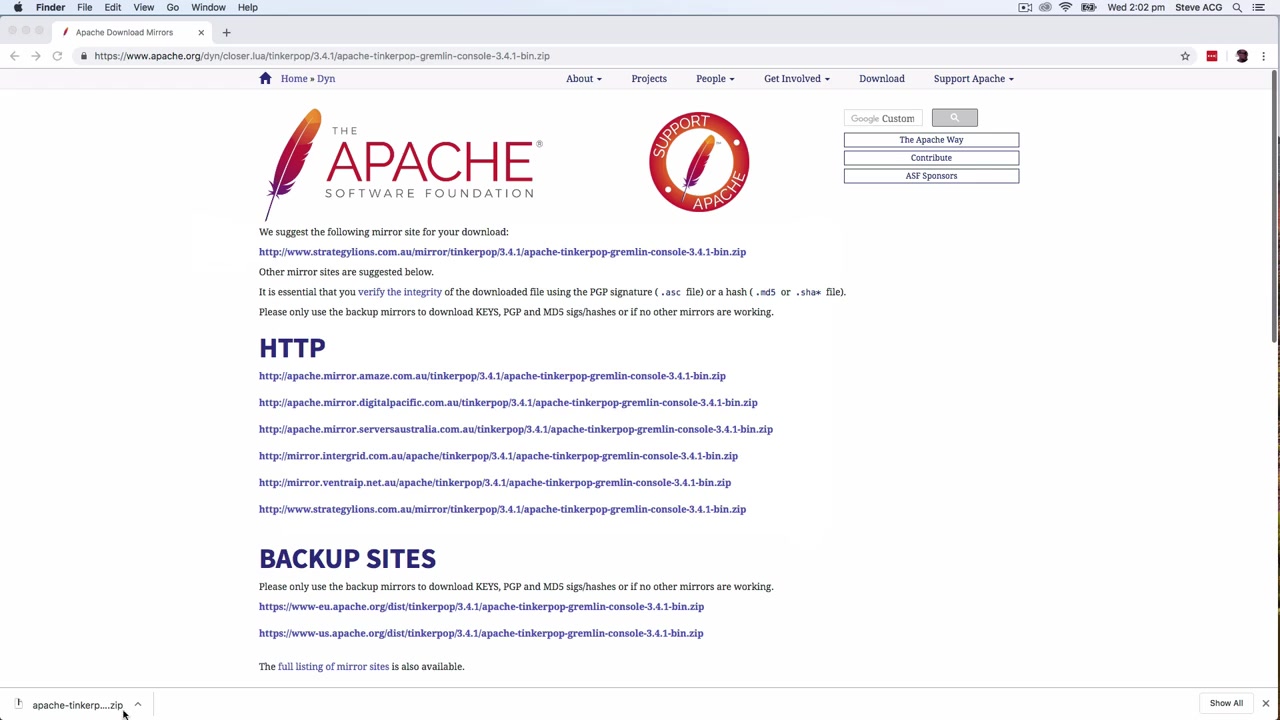Open options chevron for downloaded zip
The image size is (1280, 720).
pyautogui.click(x=138, y=704)
